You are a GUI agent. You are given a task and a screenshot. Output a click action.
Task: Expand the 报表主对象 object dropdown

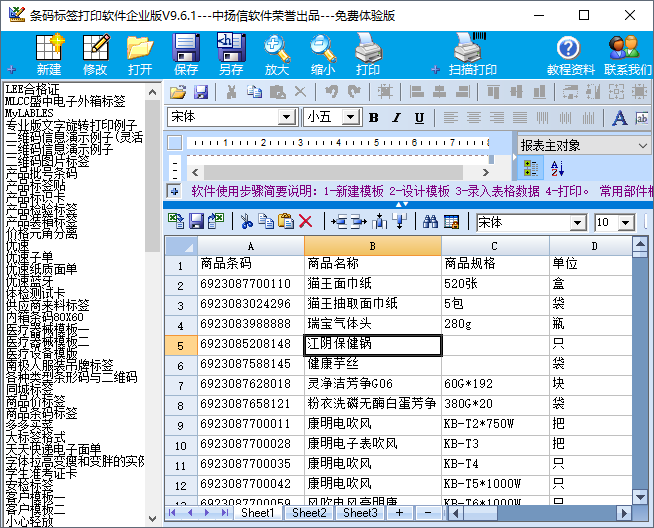(x=642, y=146)
